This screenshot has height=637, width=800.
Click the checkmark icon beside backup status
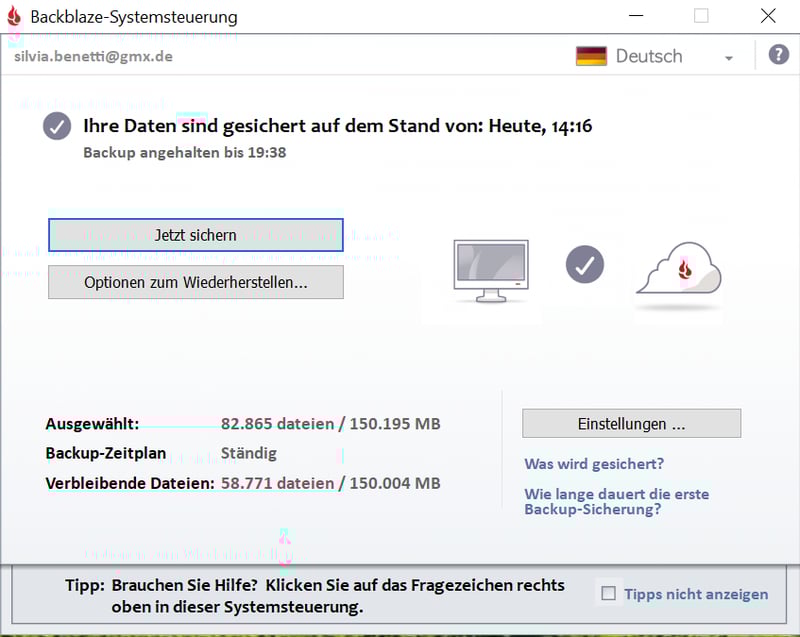(x=57, y=127)
